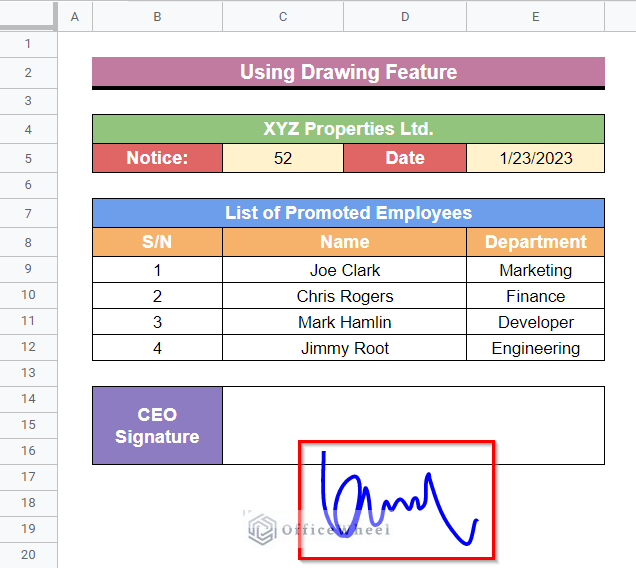Click the 'Using Drawing Feature' title cell

click(x=348, y=72)
